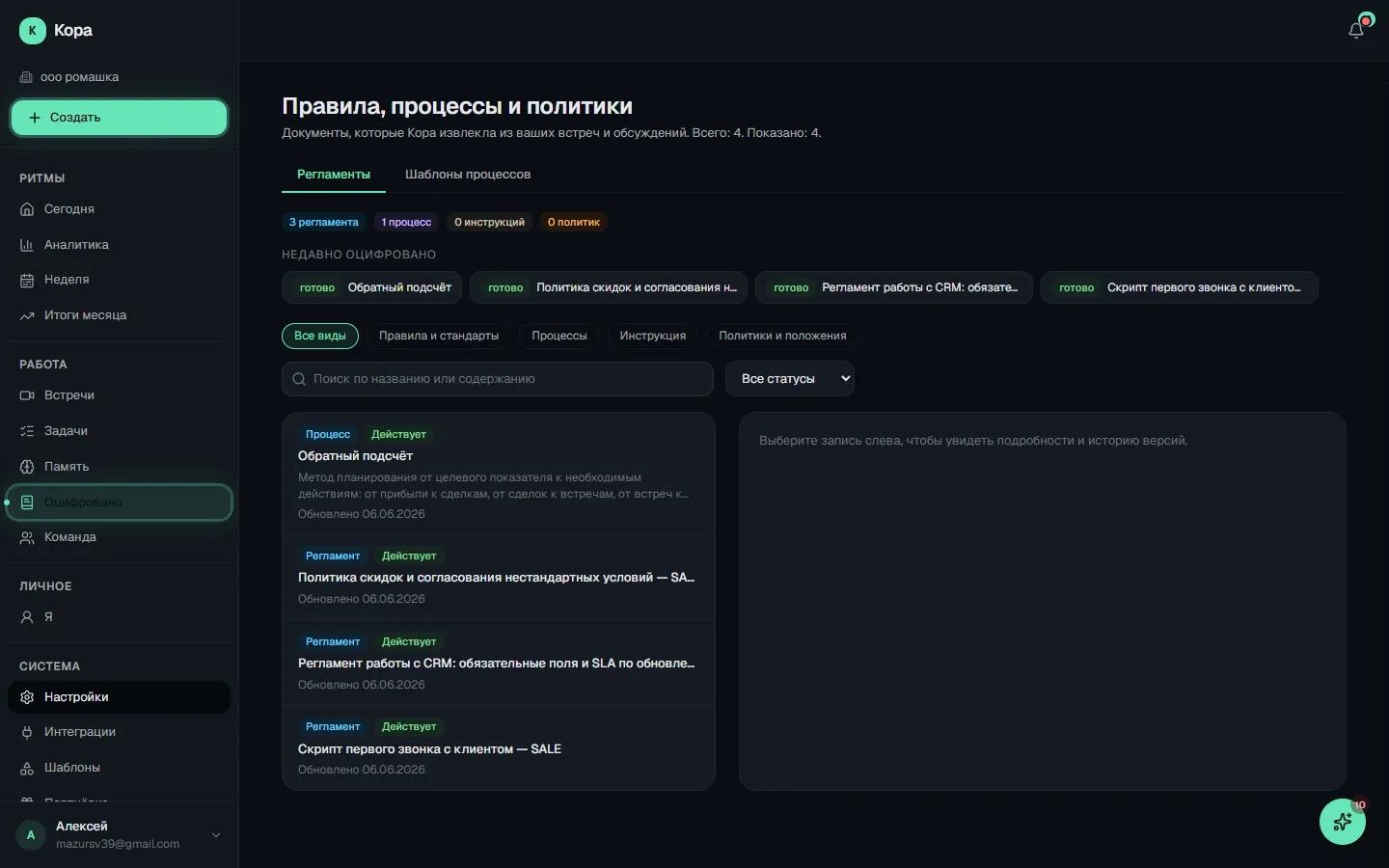
Task: Expand the Алексей account menu chevron
Action: [x=216, y=835]
